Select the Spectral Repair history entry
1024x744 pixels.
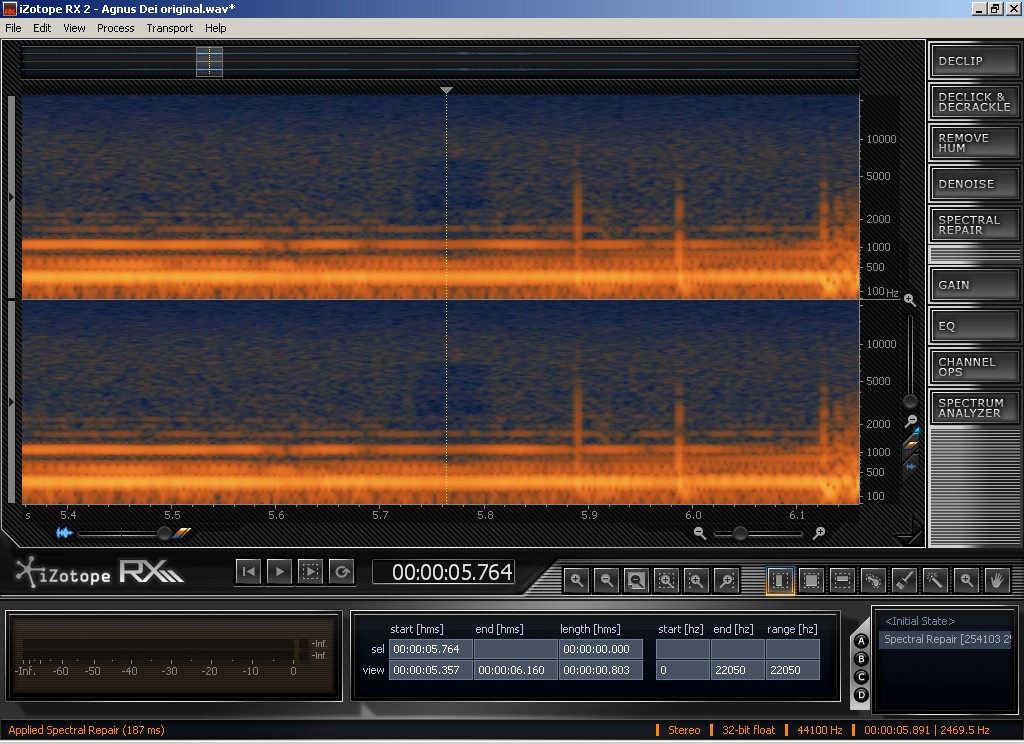tap(946, 639)
